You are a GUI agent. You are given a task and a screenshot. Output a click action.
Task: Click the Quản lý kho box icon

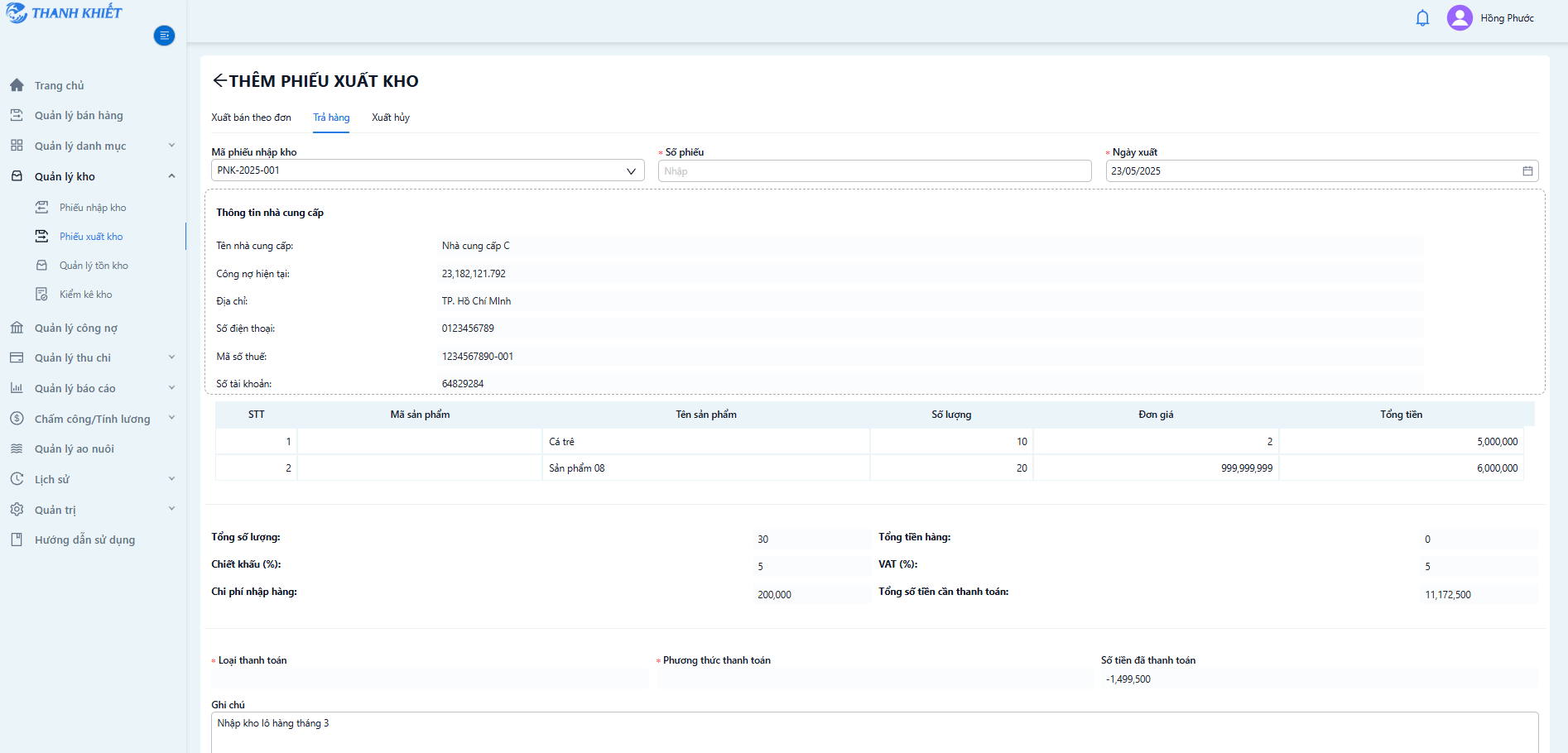17,176
